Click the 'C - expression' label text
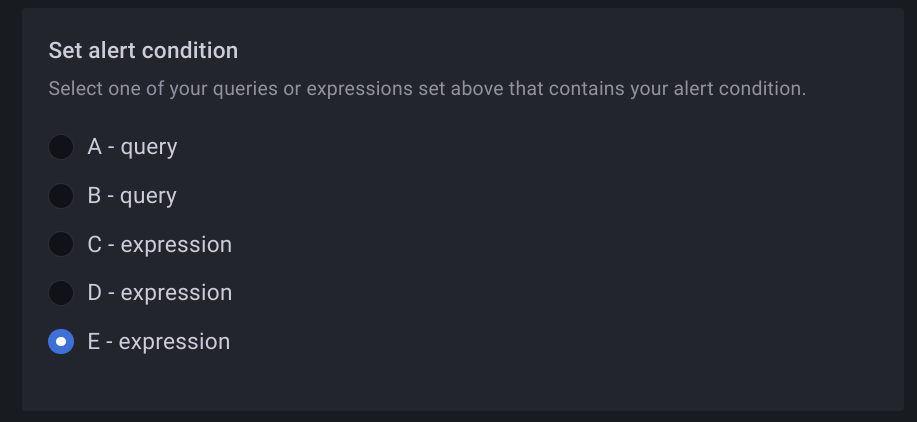Image resolution: width=917 pixels, height=422 pixels. pos(159,244)
